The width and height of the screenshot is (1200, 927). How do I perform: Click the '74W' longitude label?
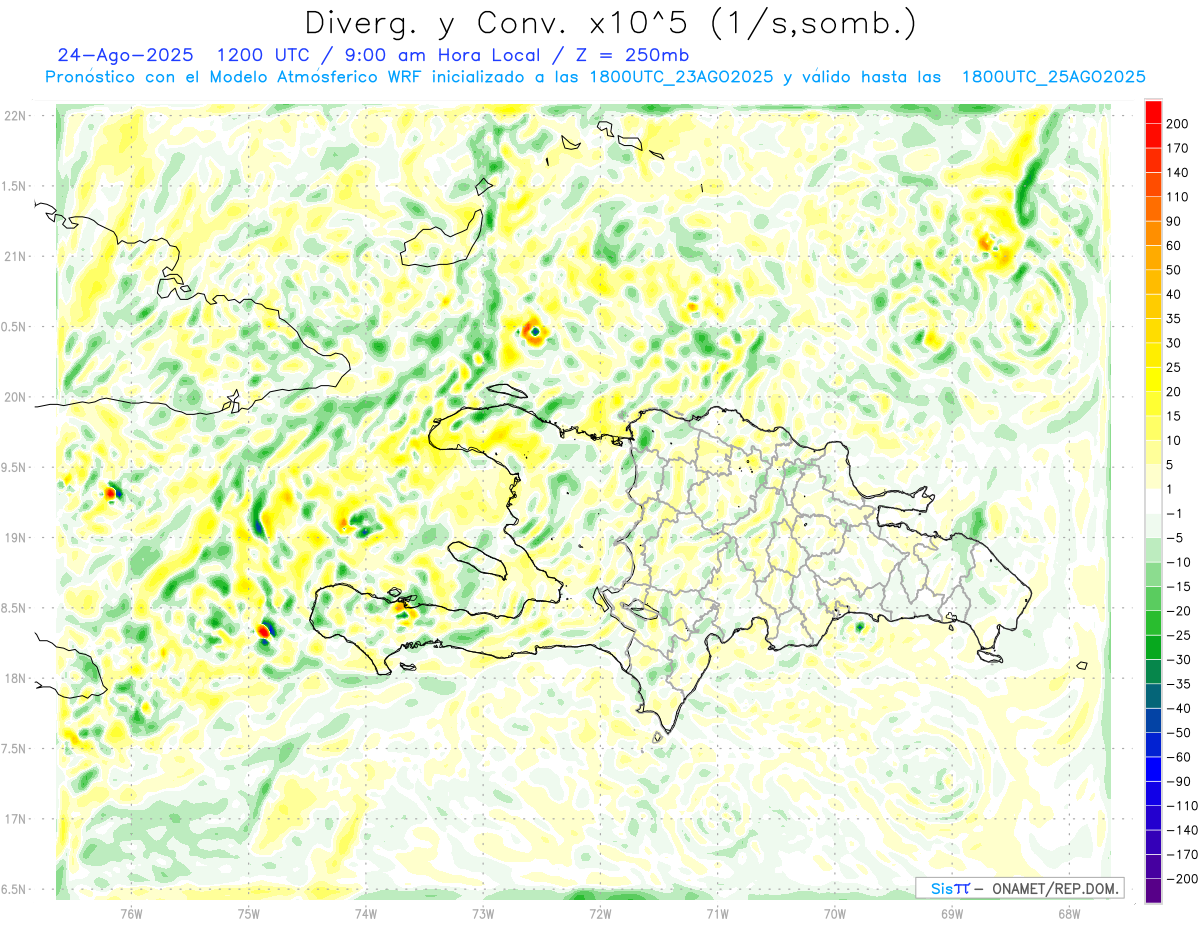pyautogui.click(x=366, y=914)
